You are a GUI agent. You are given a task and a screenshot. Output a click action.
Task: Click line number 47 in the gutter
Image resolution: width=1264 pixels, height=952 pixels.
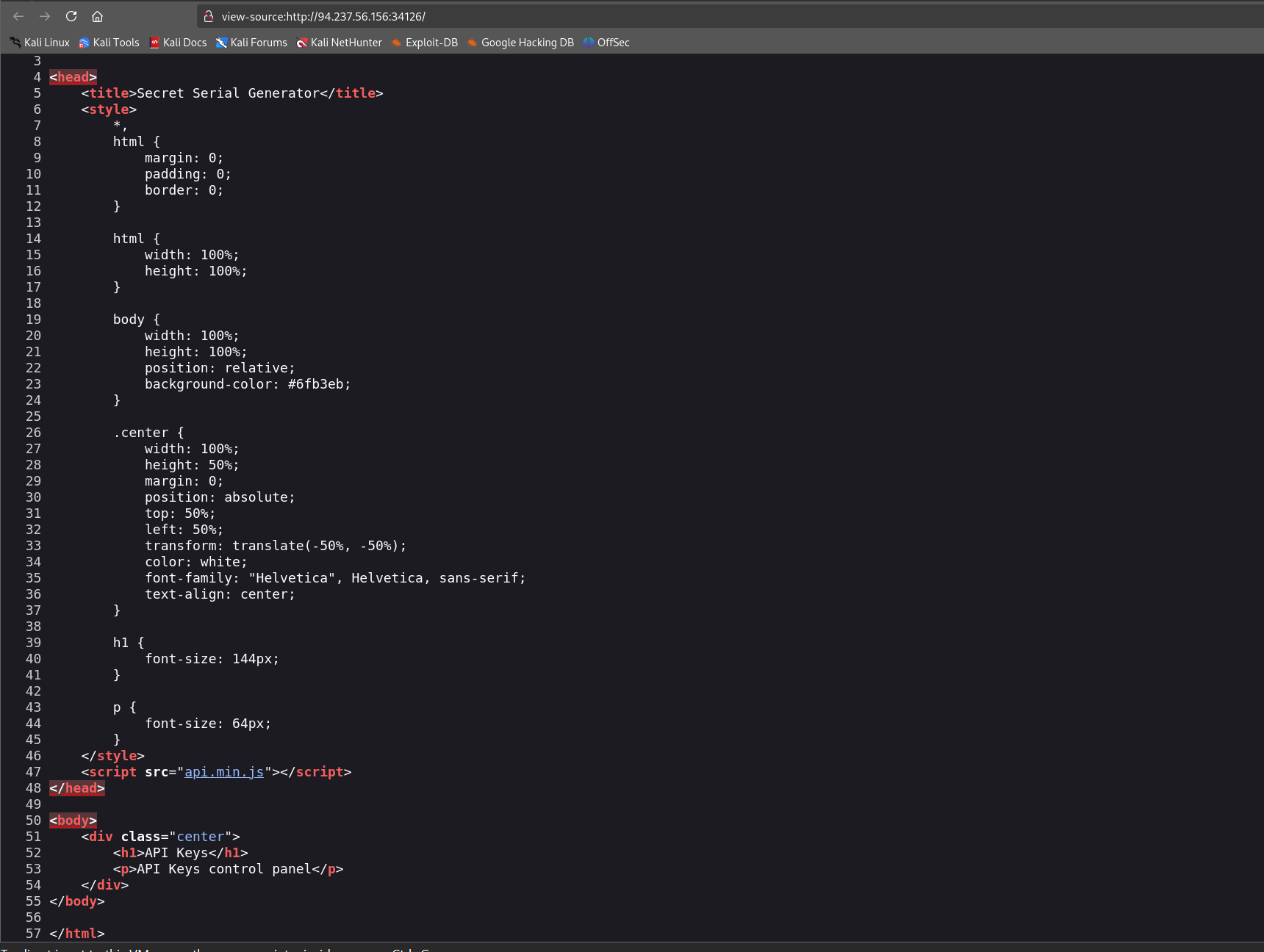tap(34, 772)
